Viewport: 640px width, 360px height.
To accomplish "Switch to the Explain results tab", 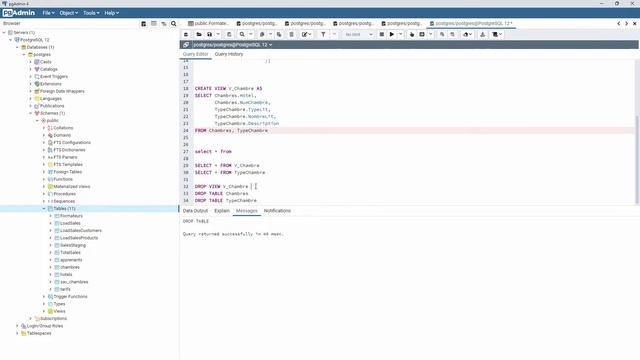I will (222, 211).
